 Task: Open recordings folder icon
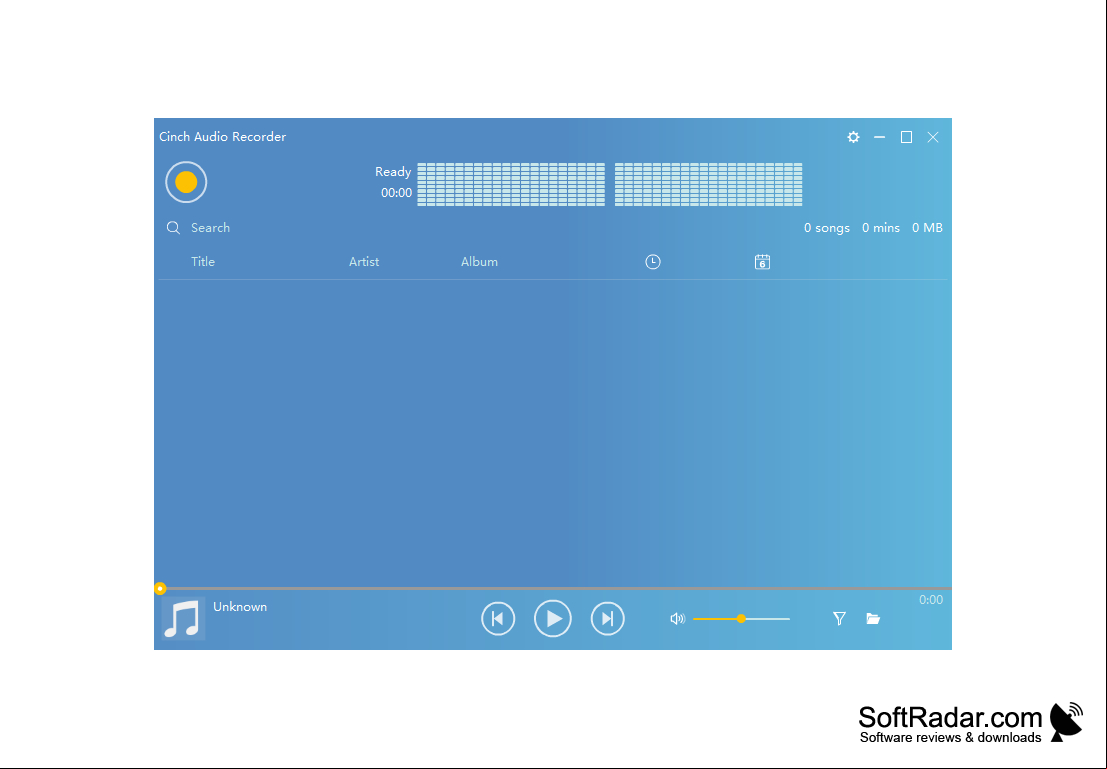point(873,619)
